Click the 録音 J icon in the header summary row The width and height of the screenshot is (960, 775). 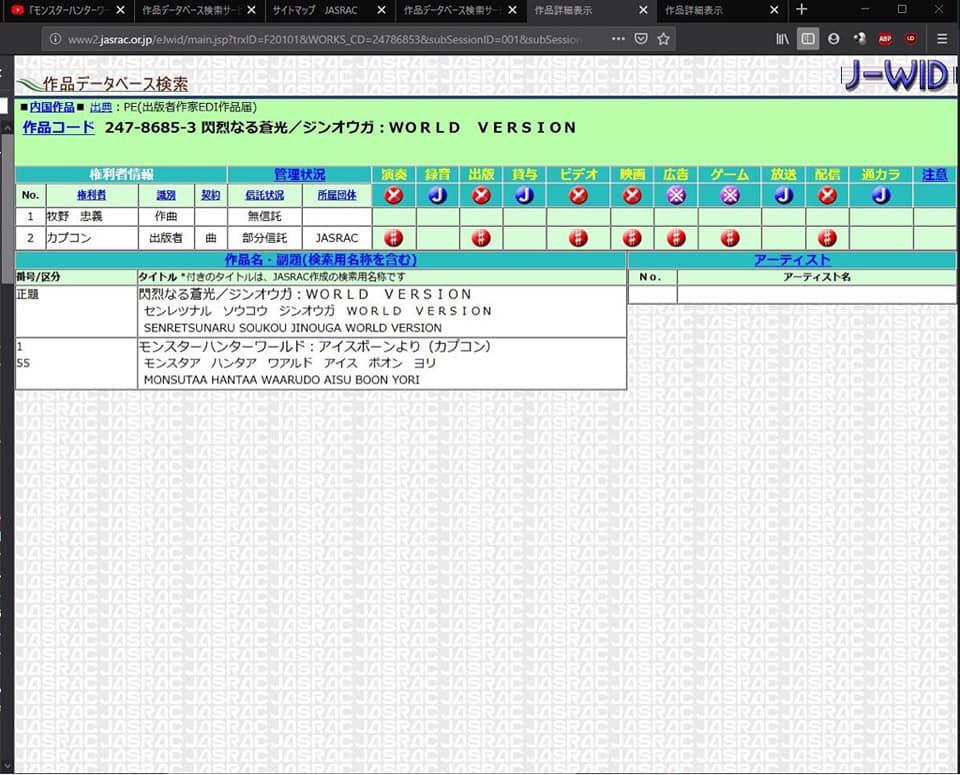coord(437,195)
